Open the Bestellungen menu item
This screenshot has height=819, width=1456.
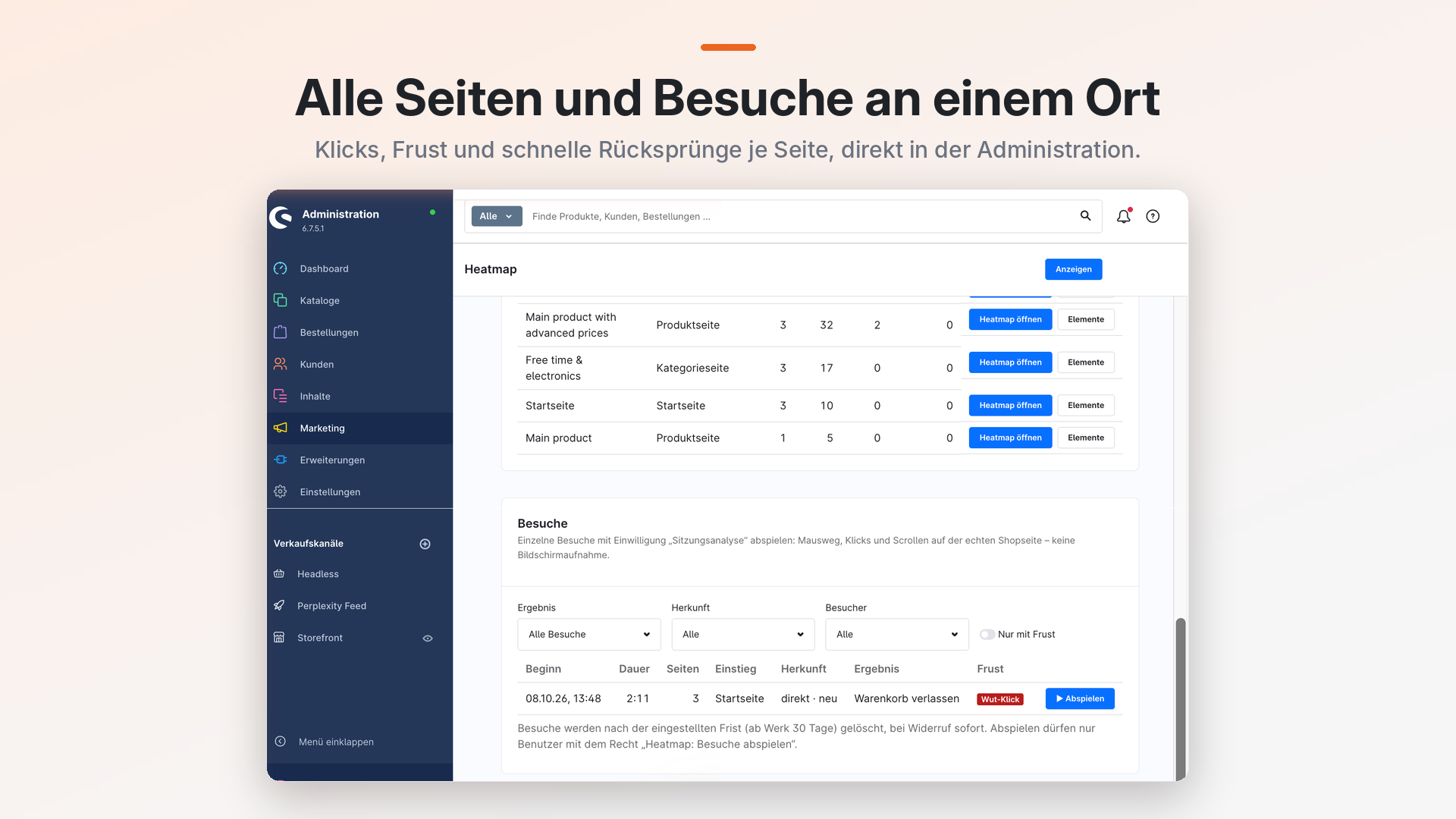pyautogui.click(x=359, y=332)
